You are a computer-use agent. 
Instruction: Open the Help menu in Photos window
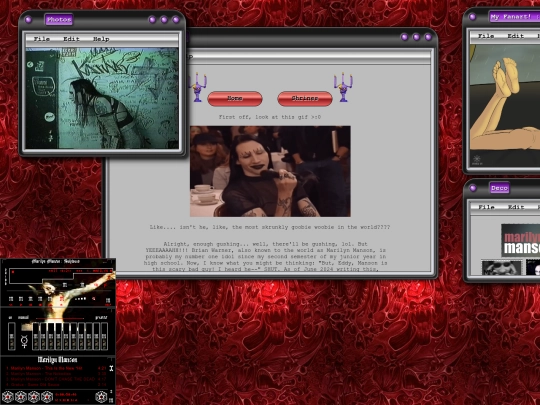(101, 39)
